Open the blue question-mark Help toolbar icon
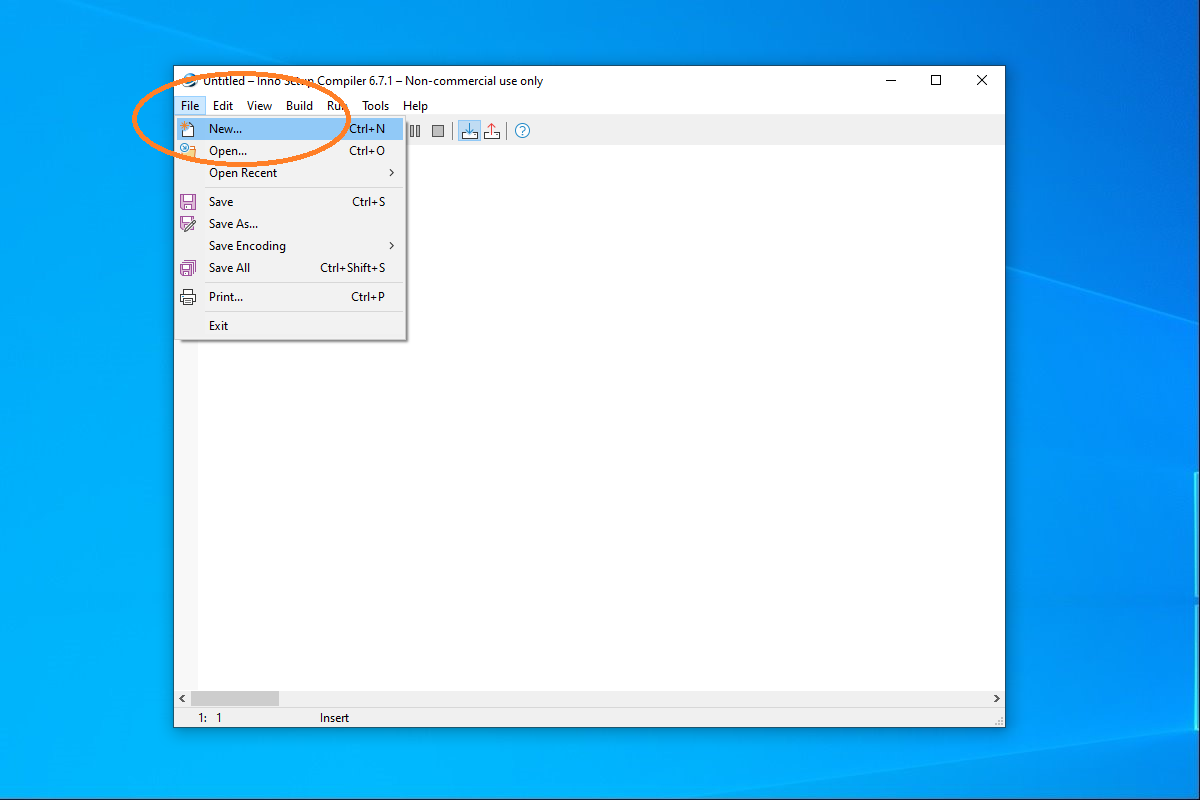 pyautogui.click(x=522, y=131)
